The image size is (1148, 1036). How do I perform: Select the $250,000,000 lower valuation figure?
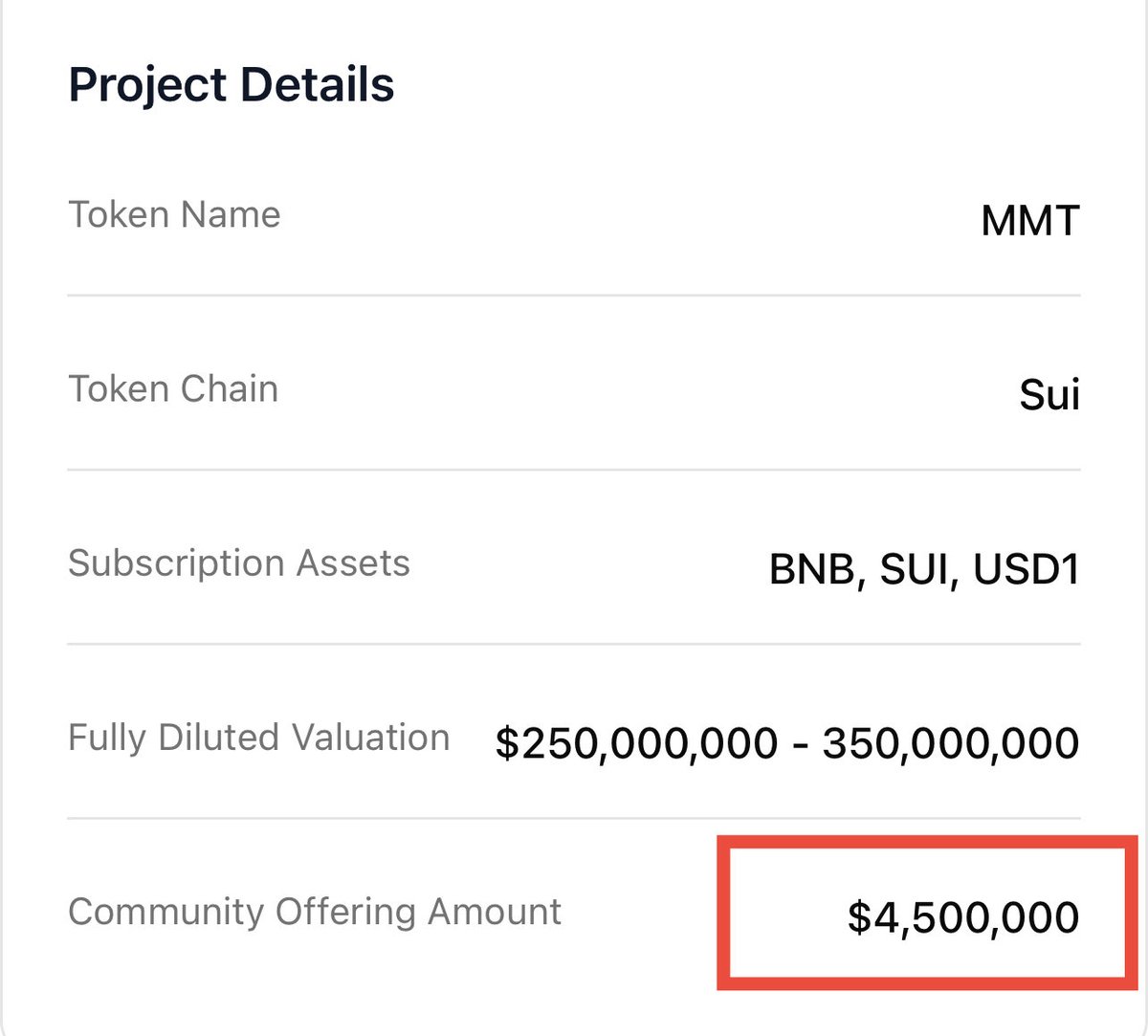tap(636, 744)
